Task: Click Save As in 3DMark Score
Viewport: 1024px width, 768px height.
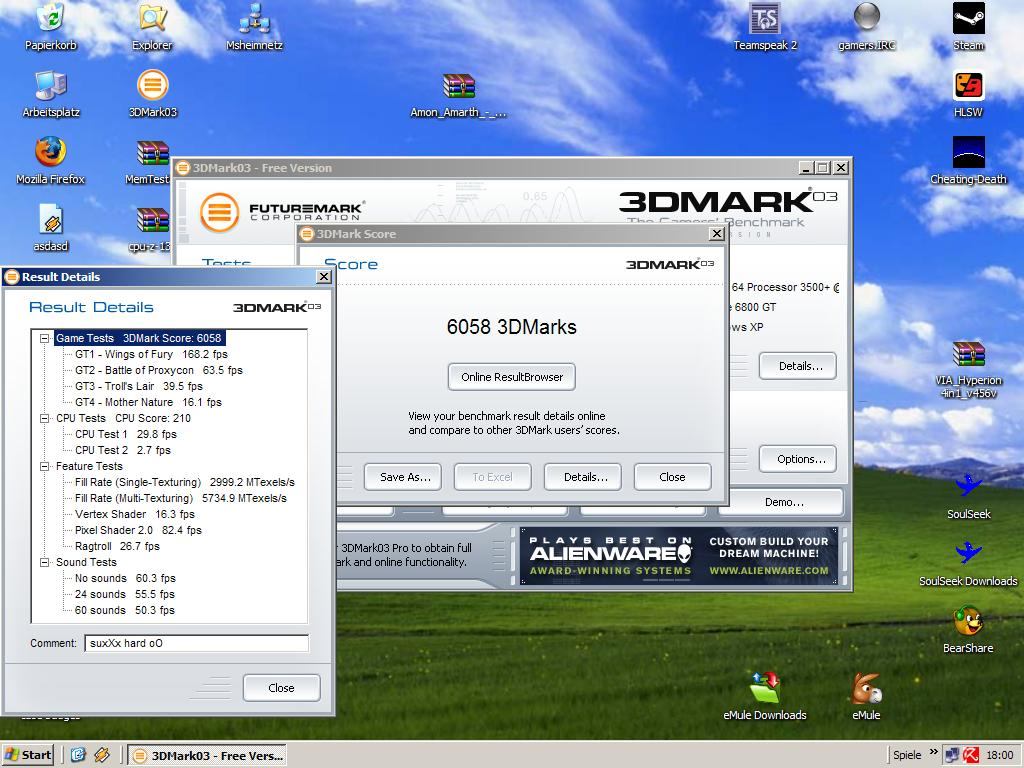Action: pyautogui.click(x=403, y=477)
